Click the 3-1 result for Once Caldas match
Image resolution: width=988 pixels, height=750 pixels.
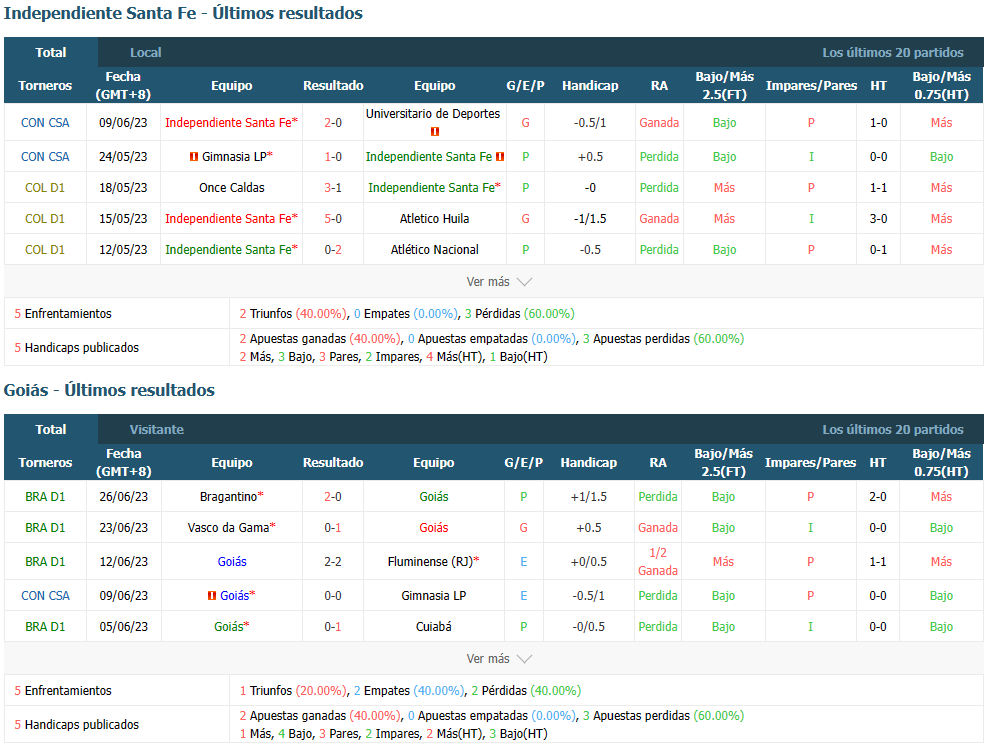click(x=333, y=188)
